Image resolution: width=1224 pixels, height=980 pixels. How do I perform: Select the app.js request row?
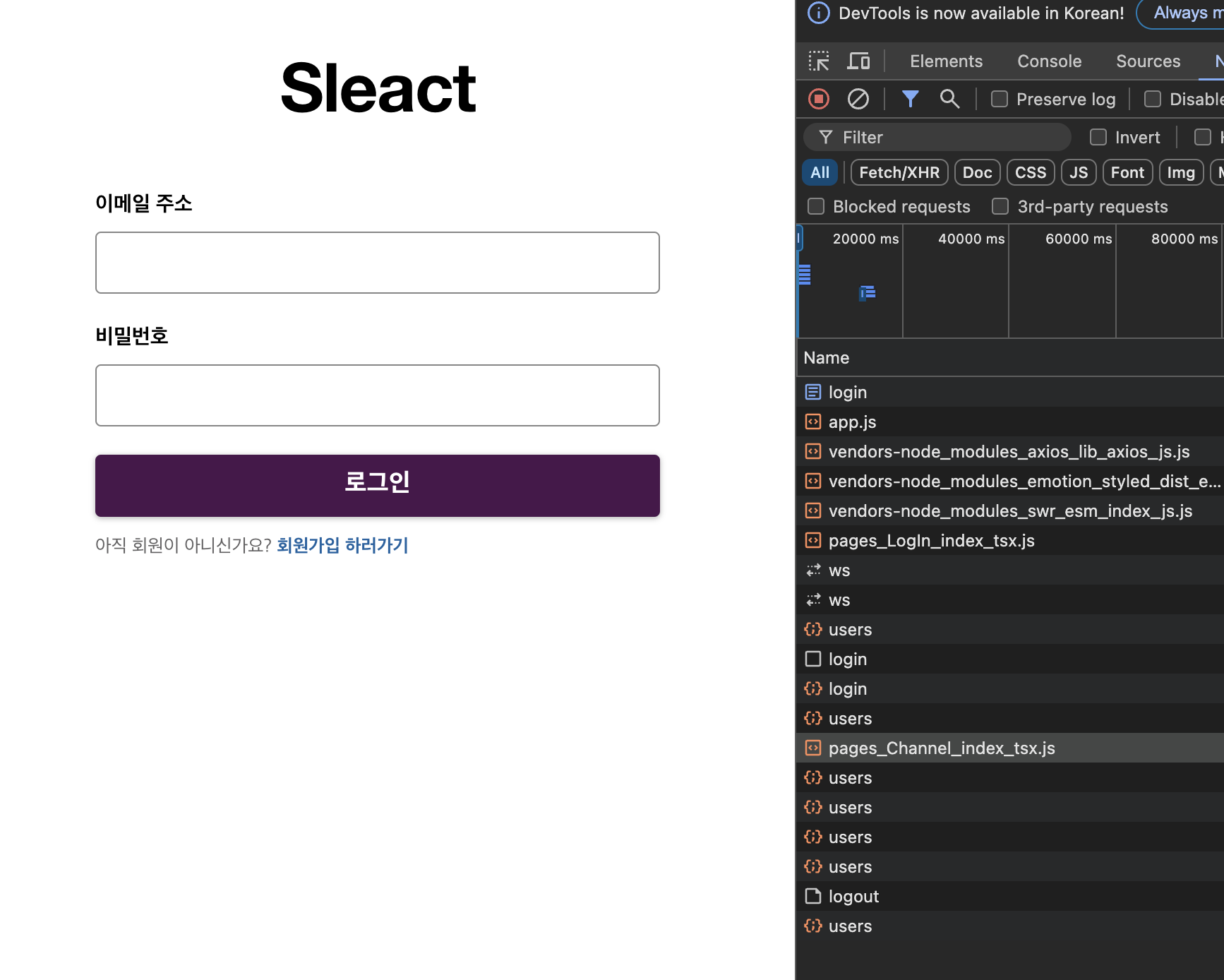1010,422
